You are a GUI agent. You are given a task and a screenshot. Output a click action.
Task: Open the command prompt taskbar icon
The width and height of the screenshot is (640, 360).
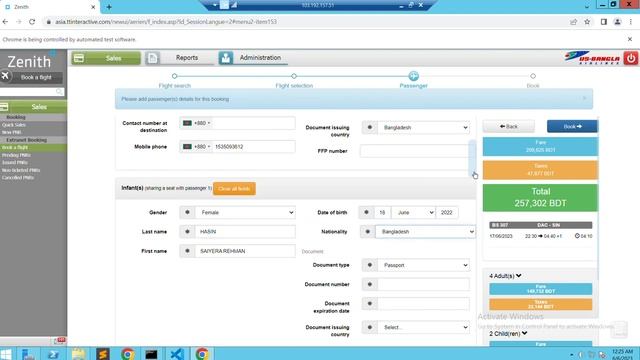pos(151,354)
